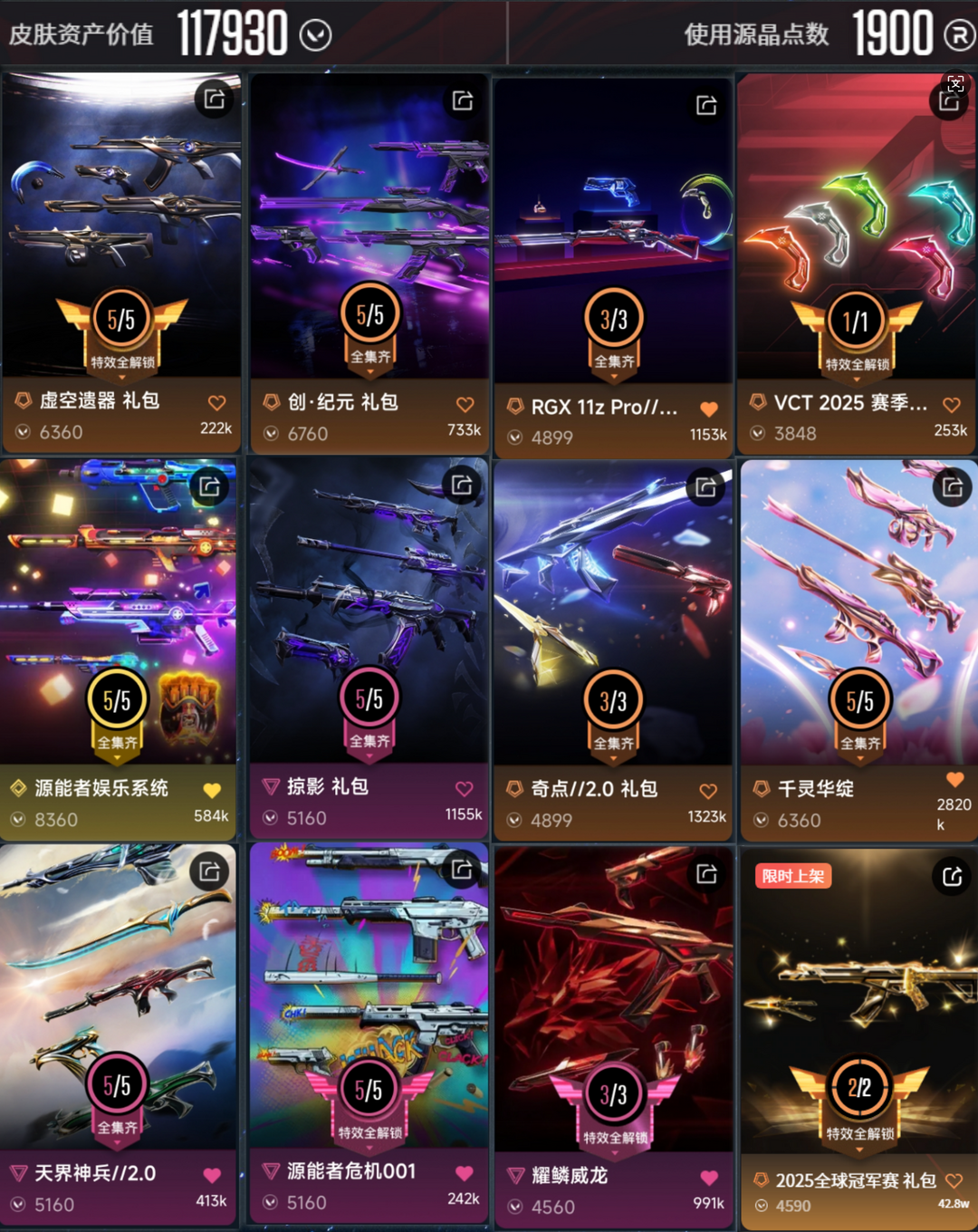978x1232 pixels.
Task: Open the 限时上架 limited-time tag
Action: pos(793,876)
